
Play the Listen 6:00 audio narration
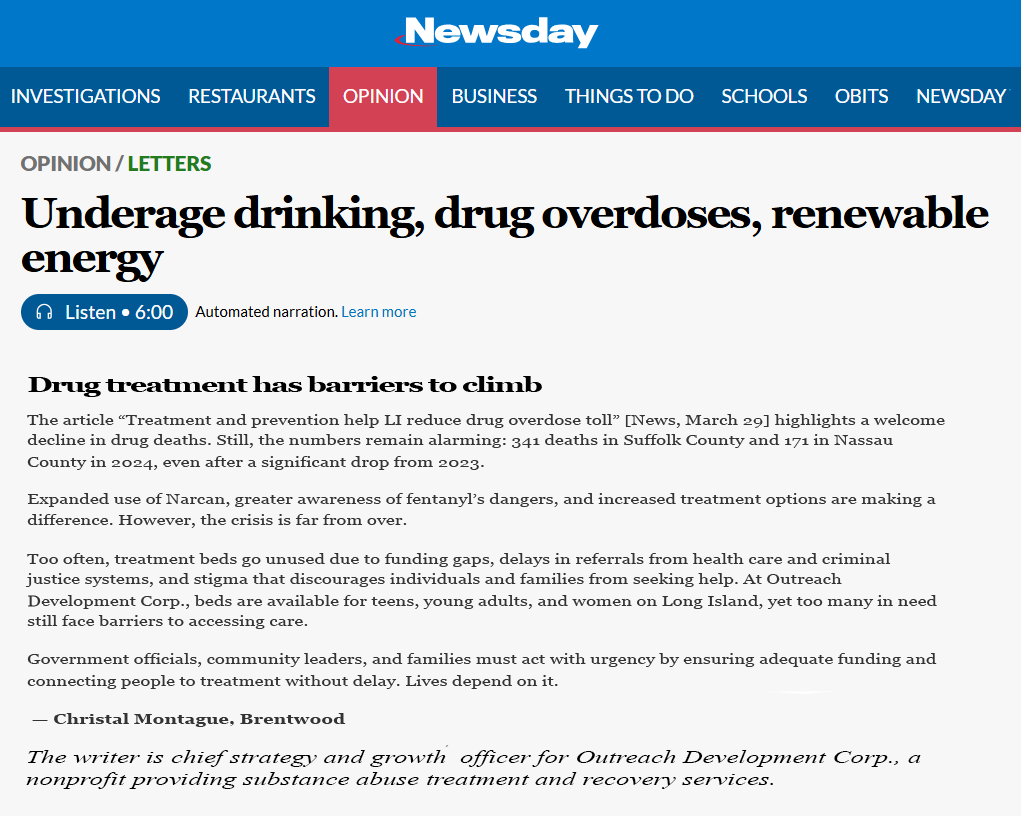pyautogui.click(x=104, y=312)
